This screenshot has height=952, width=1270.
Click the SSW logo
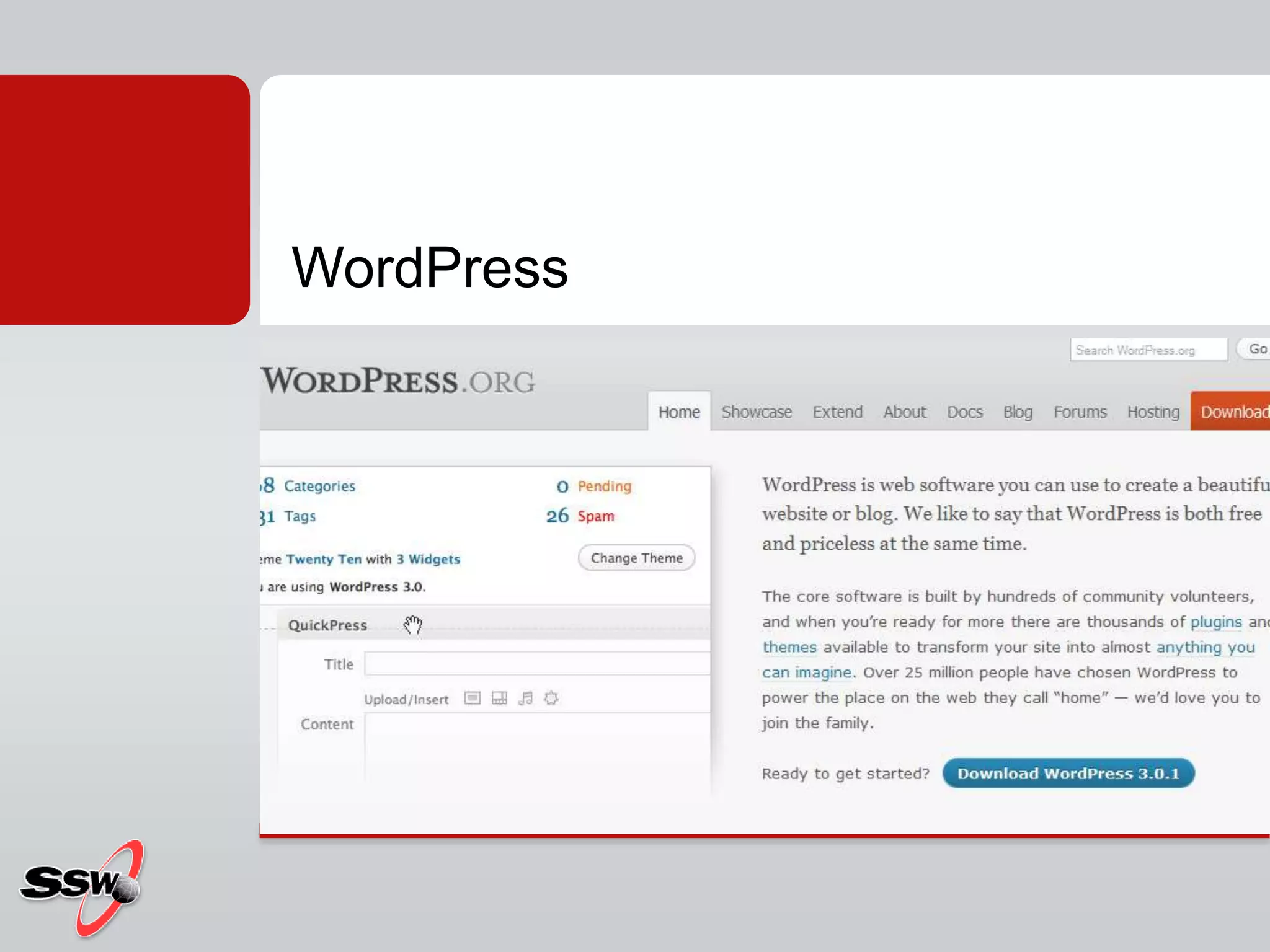[x=82, y=888]
